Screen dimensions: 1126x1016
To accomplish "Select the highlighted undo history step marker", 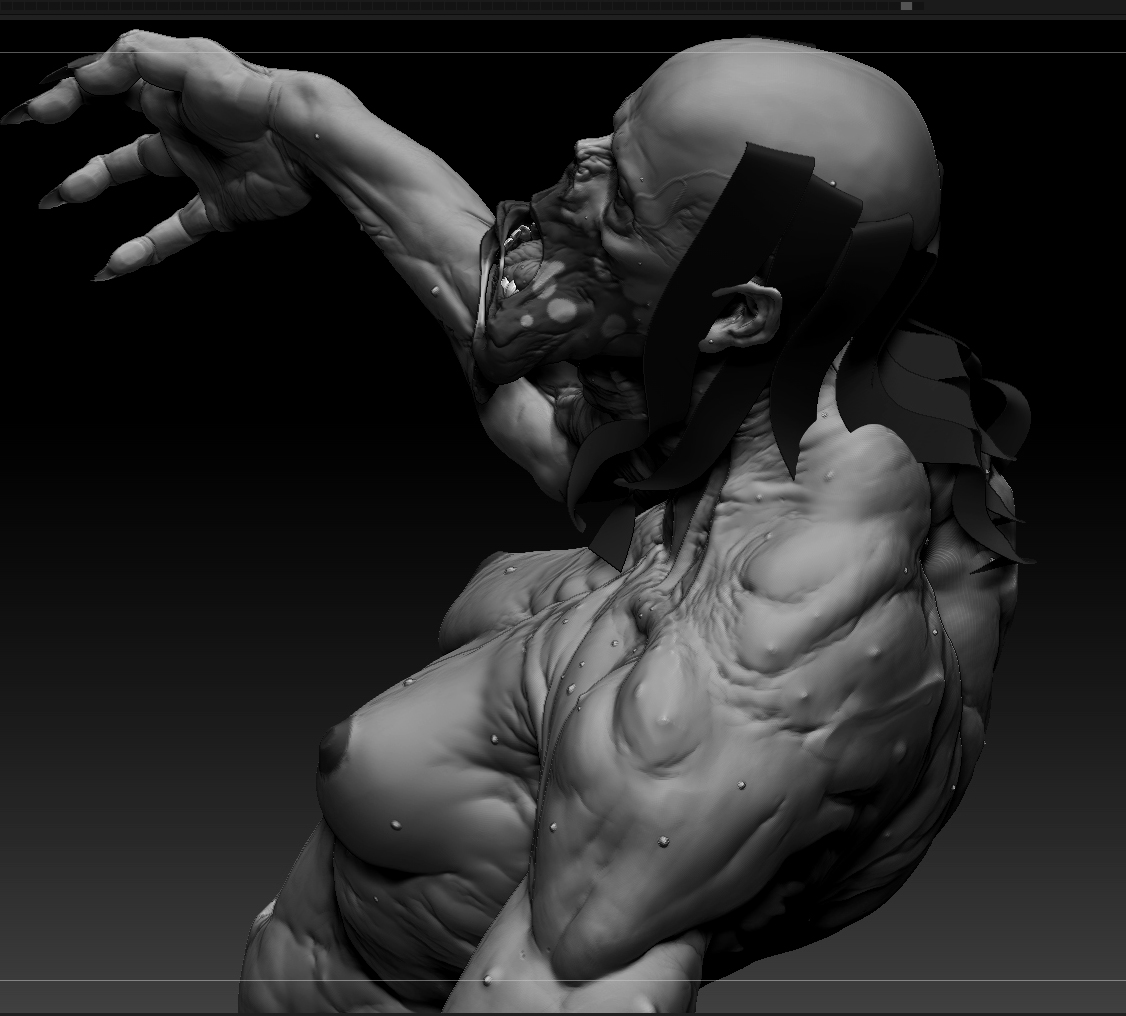I will click(906, 6).
